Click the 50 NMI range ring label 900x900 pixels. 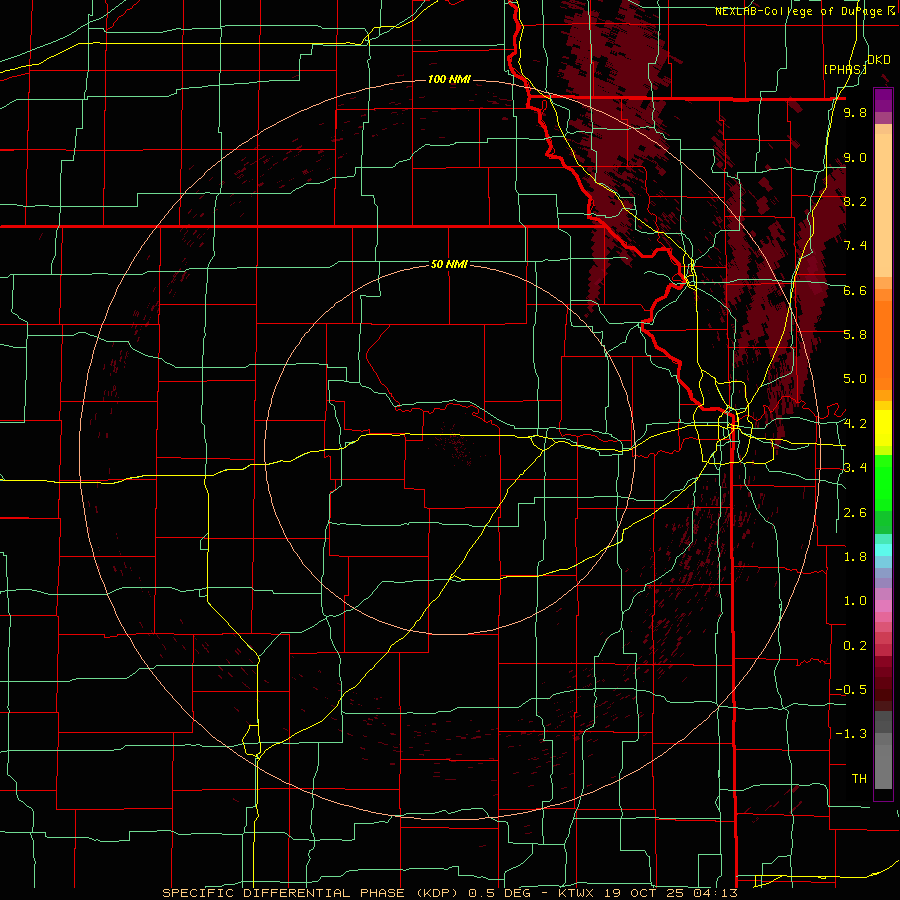[449, 264]
